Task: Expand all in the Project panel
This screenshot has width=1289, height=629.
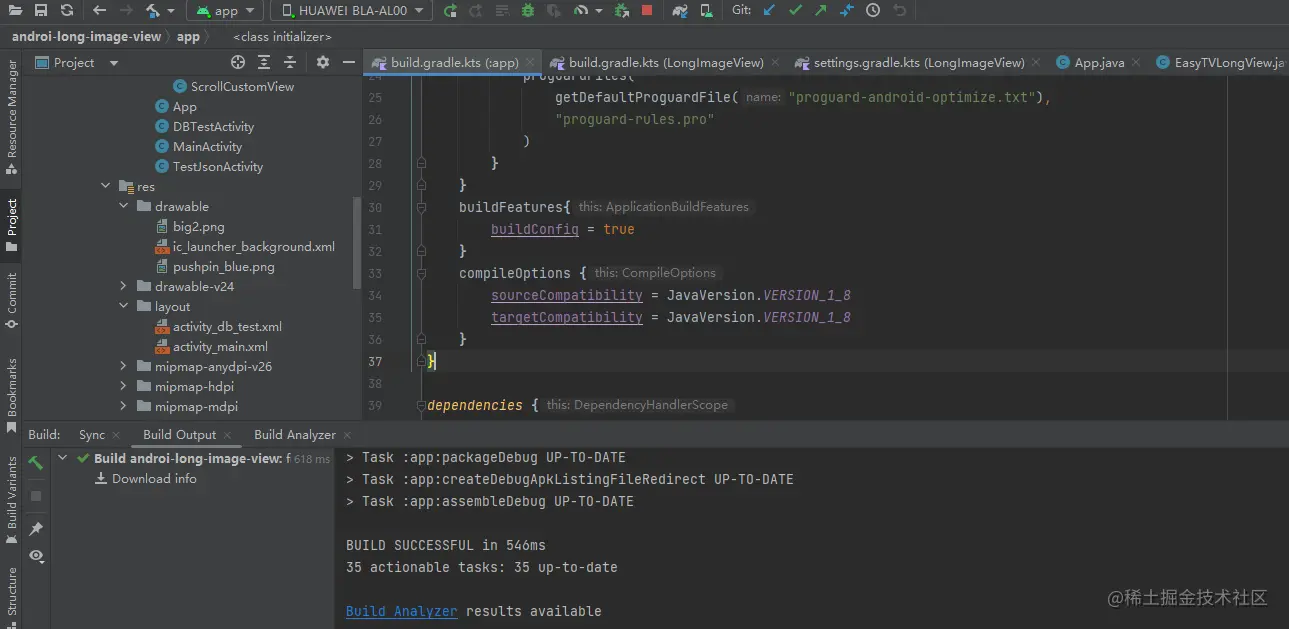Action: (264, 62)
